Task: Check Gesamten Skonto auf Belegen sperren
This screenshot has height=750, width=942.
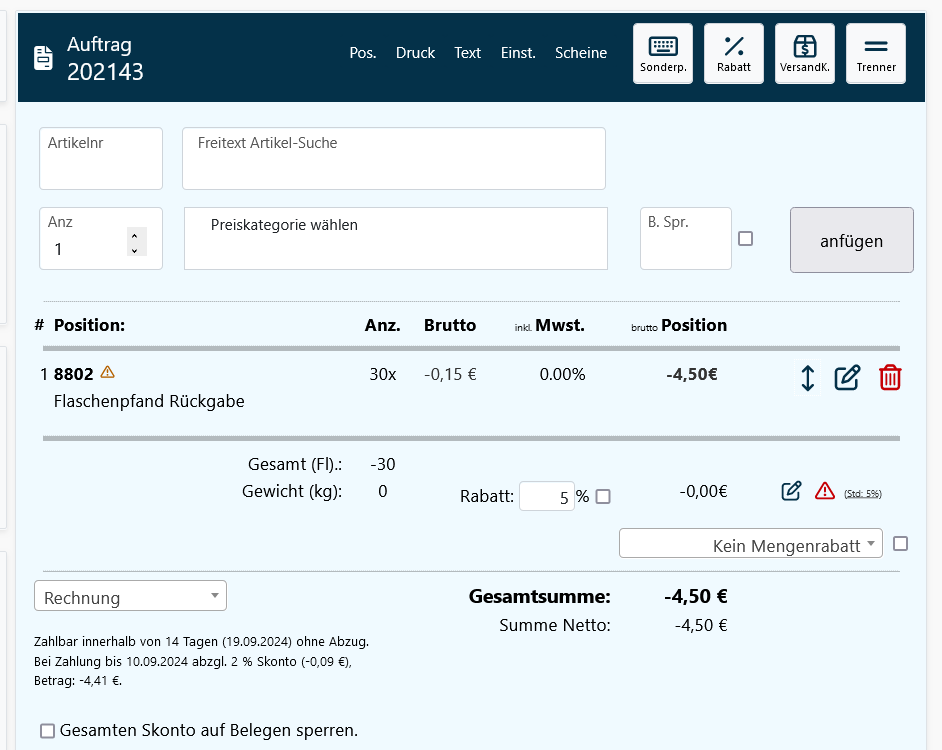Action: click(x=47, y=731)
